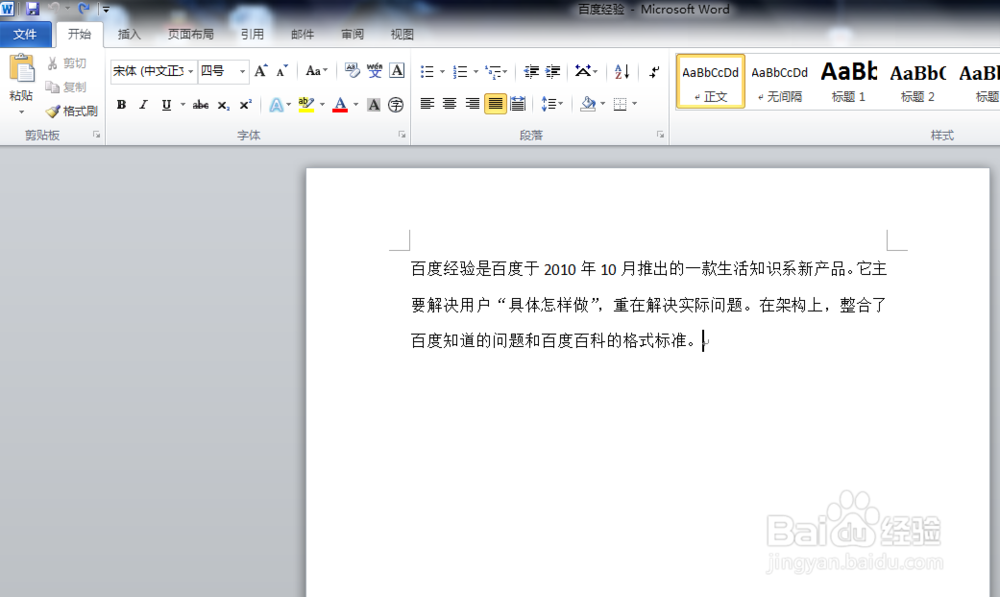
Task: Click the Align Left icon
Action: 427,103
